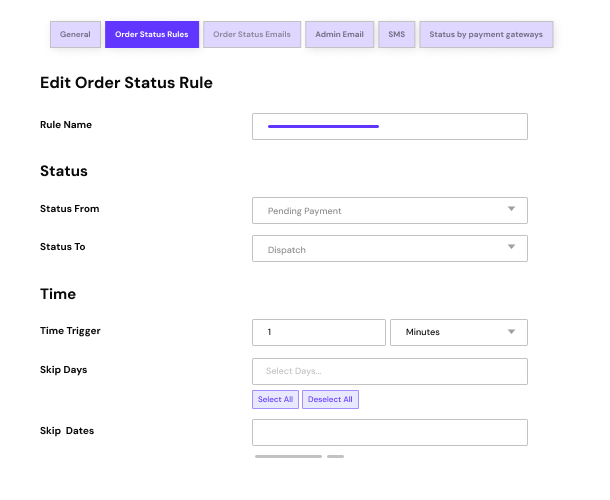Expand Status From dropdown arrow
This screenshot has height=500, width=610.
coord(512,209)
